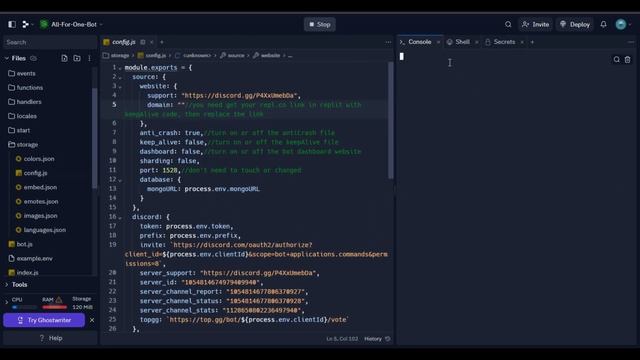The image size is (640, 360).
Task: Open editor pane three-dot menu
Action: pos(388,42)
